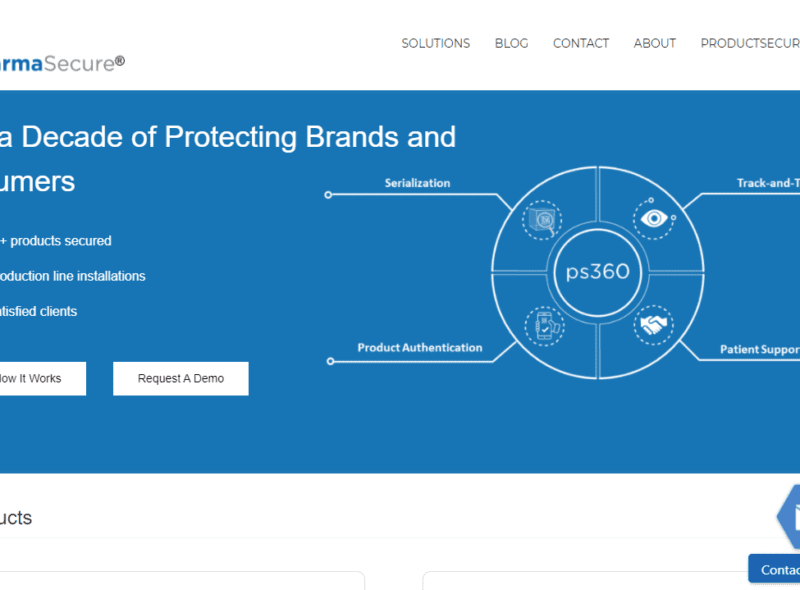Select the Product Authentication label
The width and height of the screenshot is (800, 590).
point(419,348)
